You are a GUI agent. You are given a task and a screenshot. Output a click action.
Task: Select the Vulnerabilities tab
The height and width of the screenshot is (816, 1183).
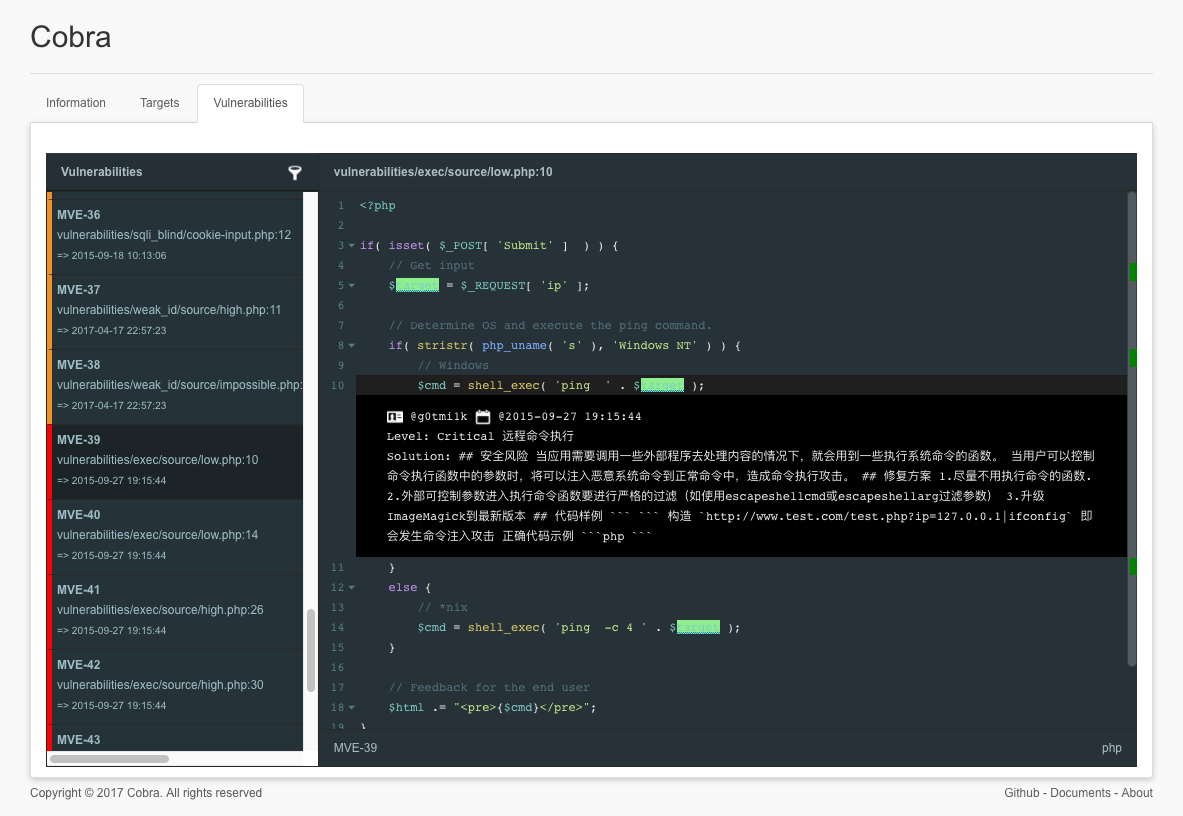[x=250, y=103]
